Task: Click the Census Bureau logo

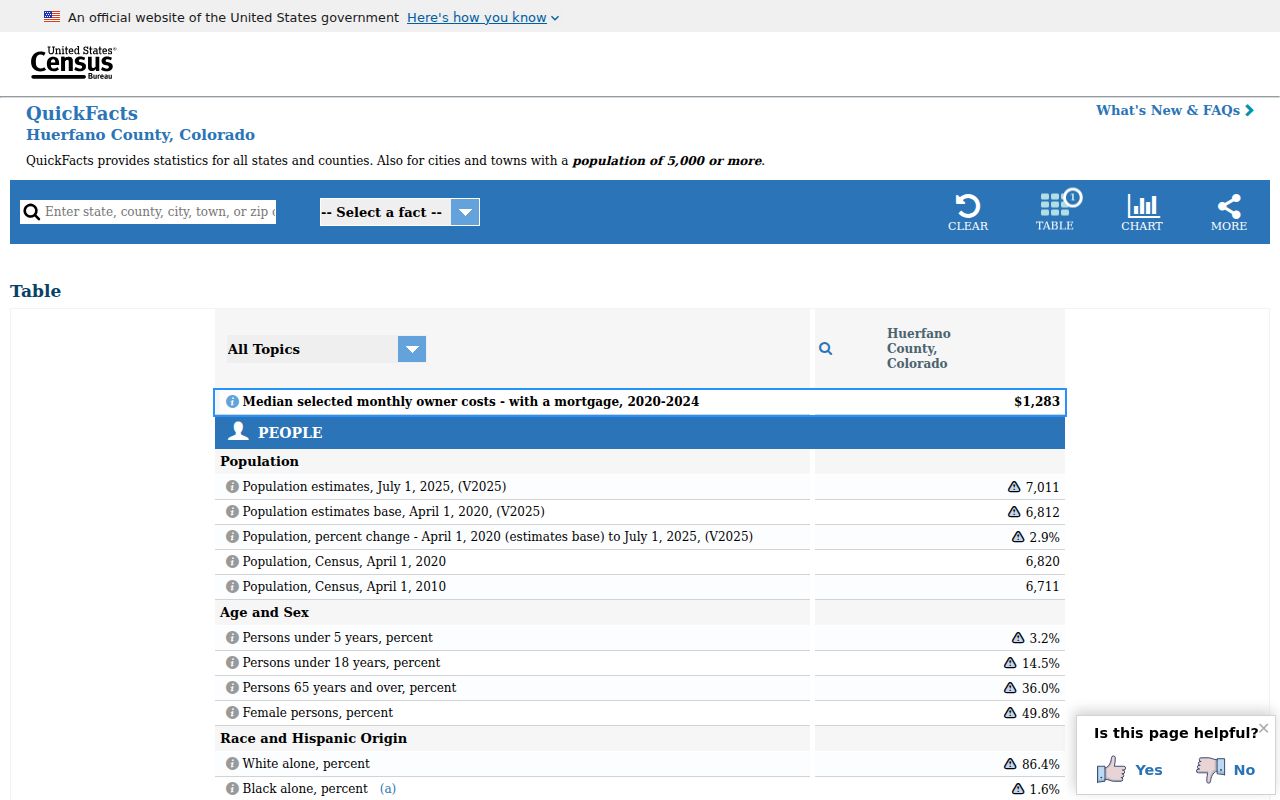Action: pos(73,63)
